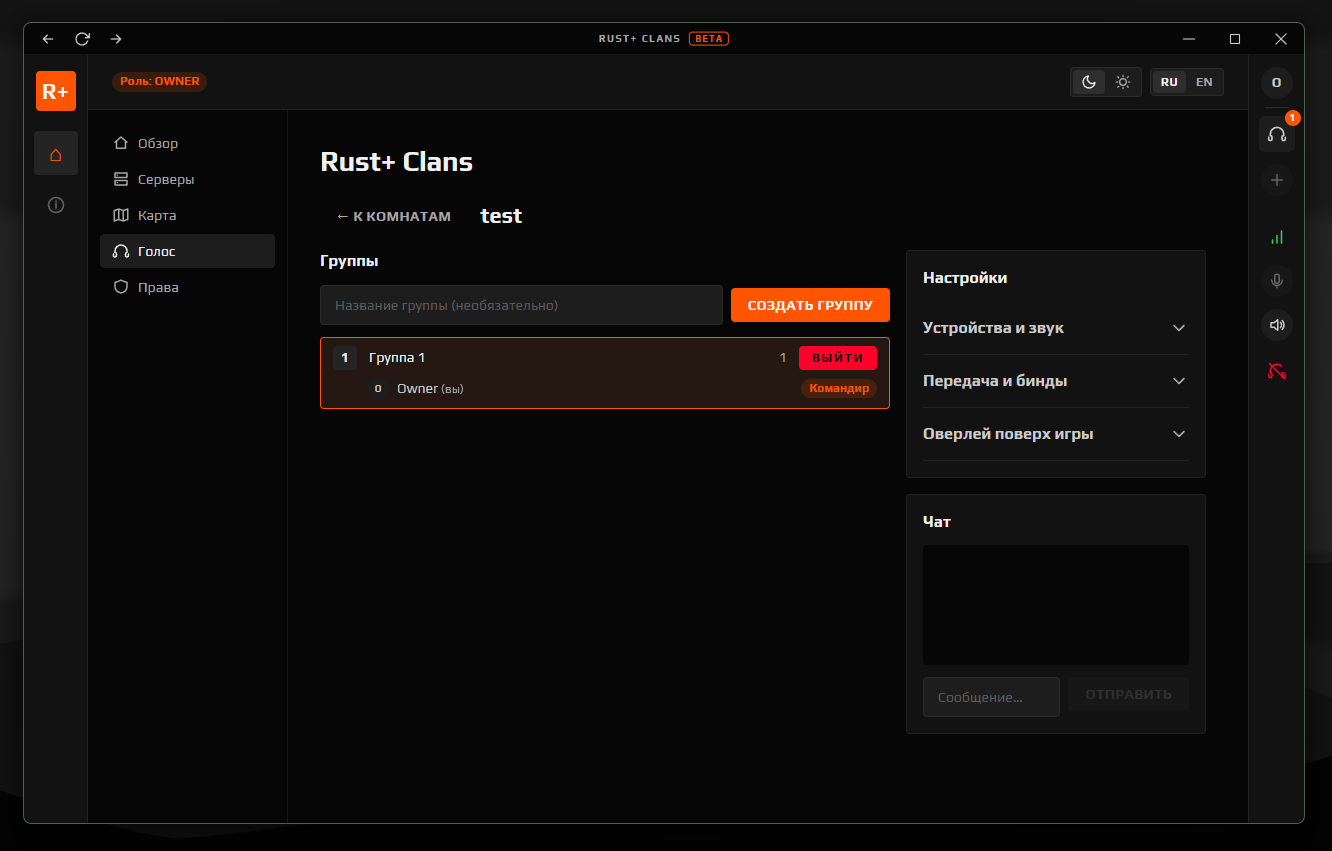
Task: Expand the Устройства и звук section
Action: pos(1055,328)
